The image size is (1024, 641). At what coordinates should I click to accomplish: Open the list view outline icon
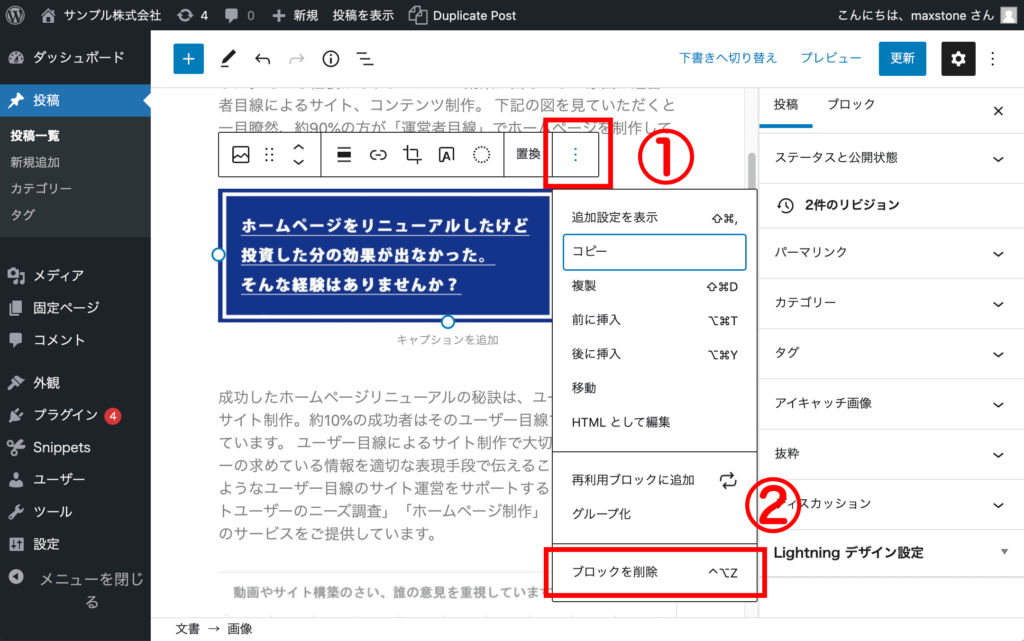[364, 58]
